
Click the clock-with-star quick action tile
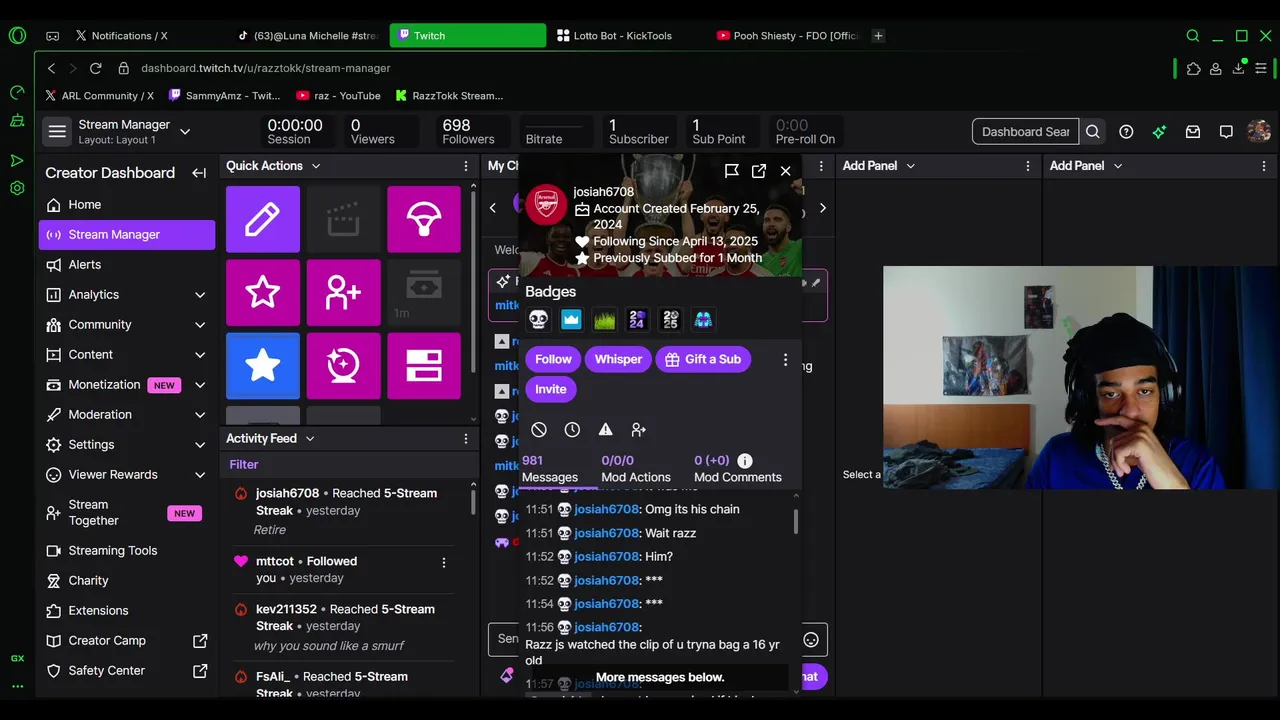[343, 366]
